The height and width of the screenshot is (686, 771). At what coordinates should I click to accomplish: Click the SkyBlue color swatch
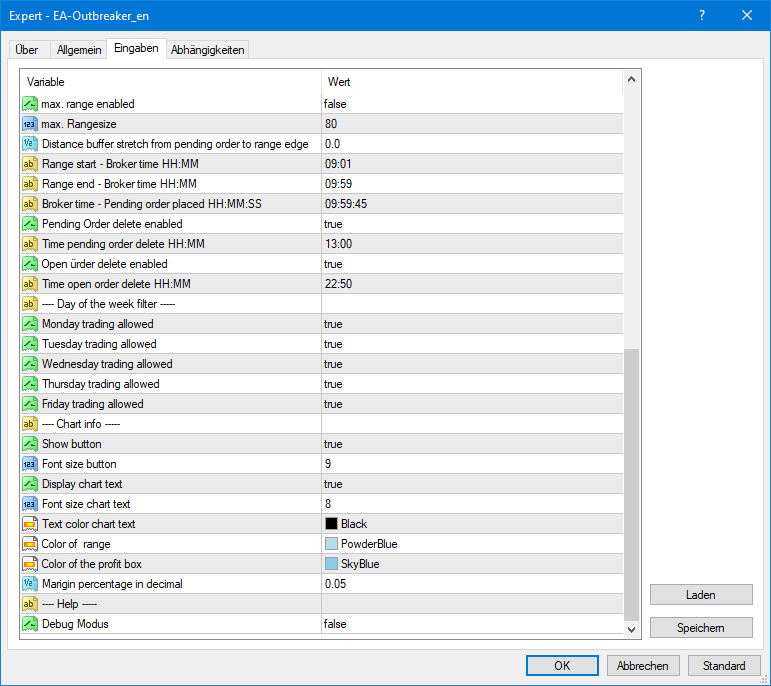[x=331, y=564]
